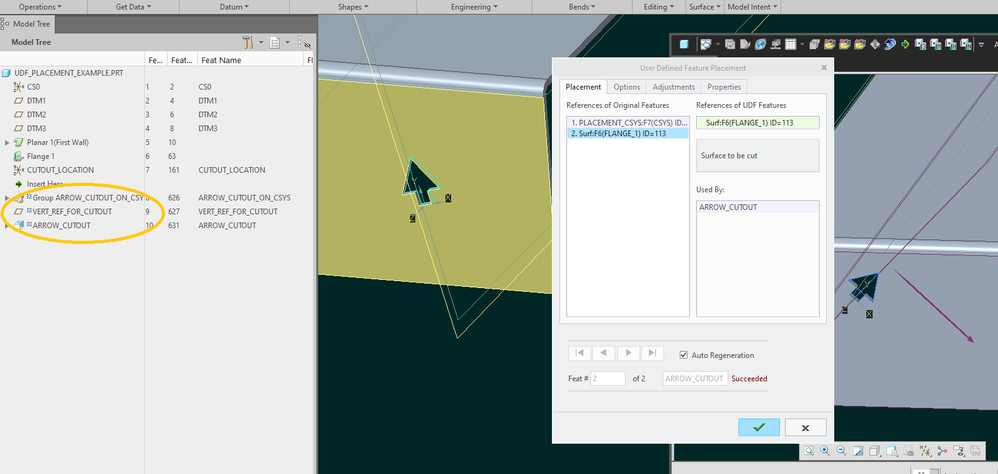Expand the Planar 1(First Wall) tree node
998x474 pixels.
pyautogui.click(x=8, y=143)
